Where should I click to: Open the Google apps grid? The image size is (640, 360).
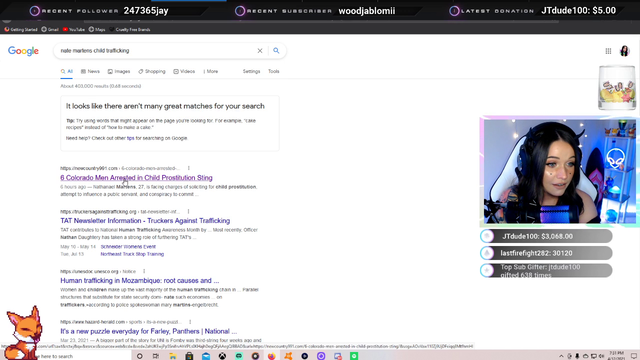tap(608, 51)
